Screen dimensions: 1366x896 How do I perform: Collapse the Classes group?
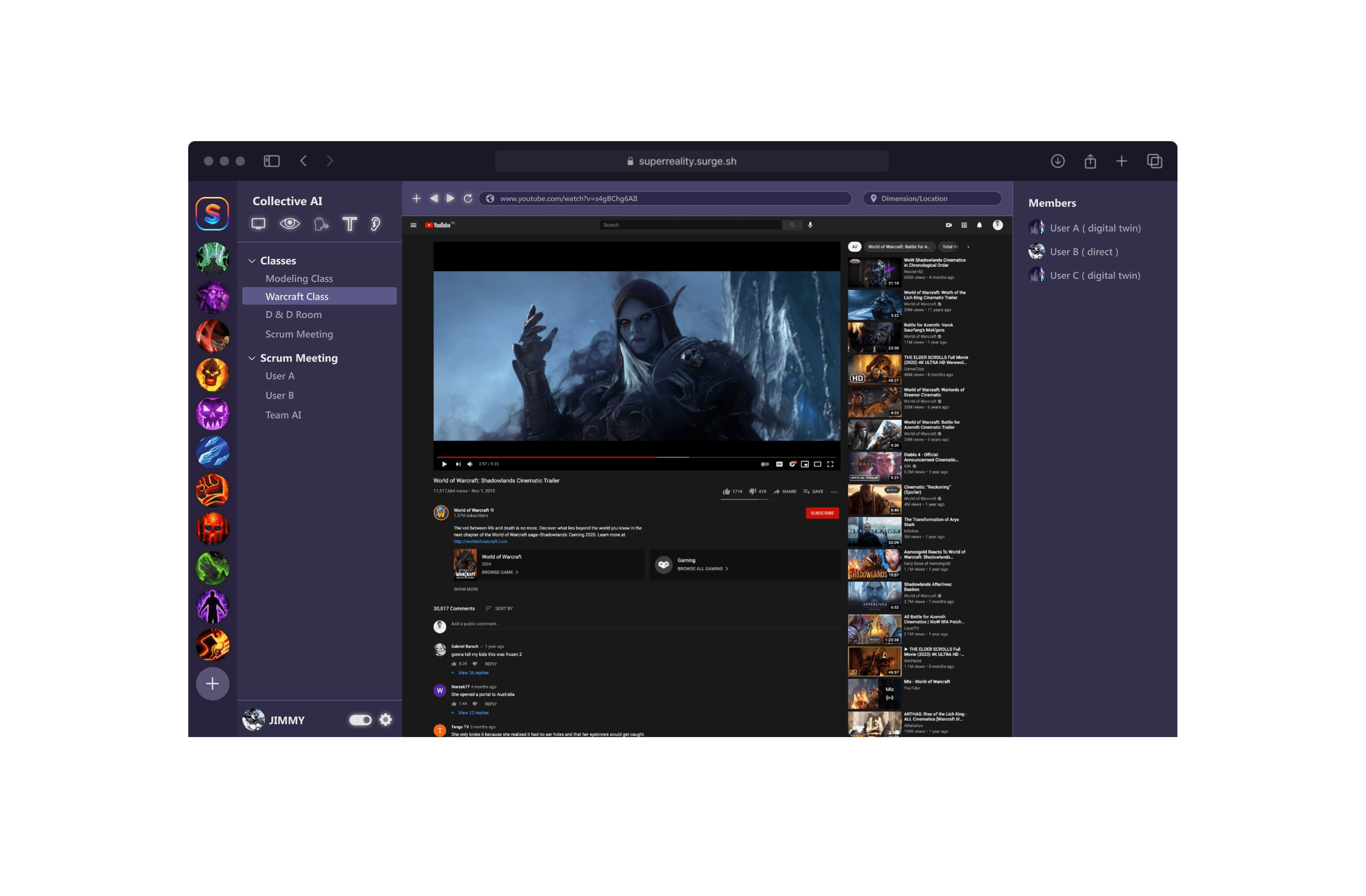(x=252, y=261)
